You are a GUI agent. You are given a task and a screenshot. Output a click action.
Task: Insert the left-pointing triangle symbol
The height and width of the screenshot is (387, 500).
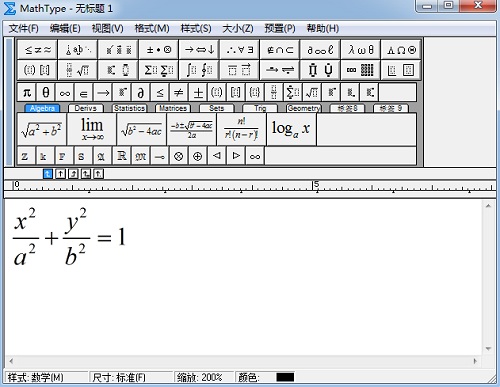coord(217,156)
